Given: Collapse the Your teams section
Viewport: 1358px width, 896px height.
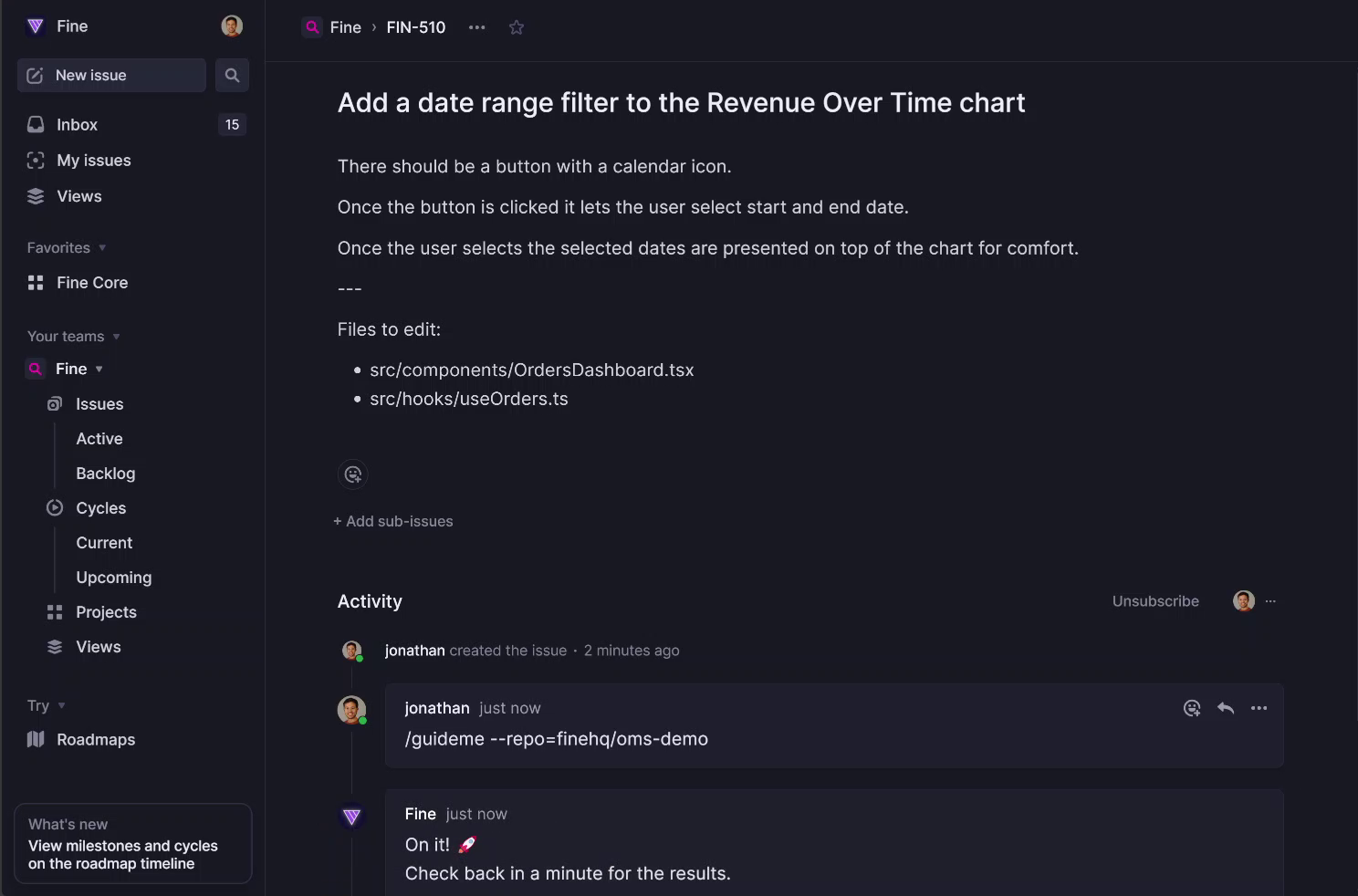Looking at the screenshot, I should point(116,337).
